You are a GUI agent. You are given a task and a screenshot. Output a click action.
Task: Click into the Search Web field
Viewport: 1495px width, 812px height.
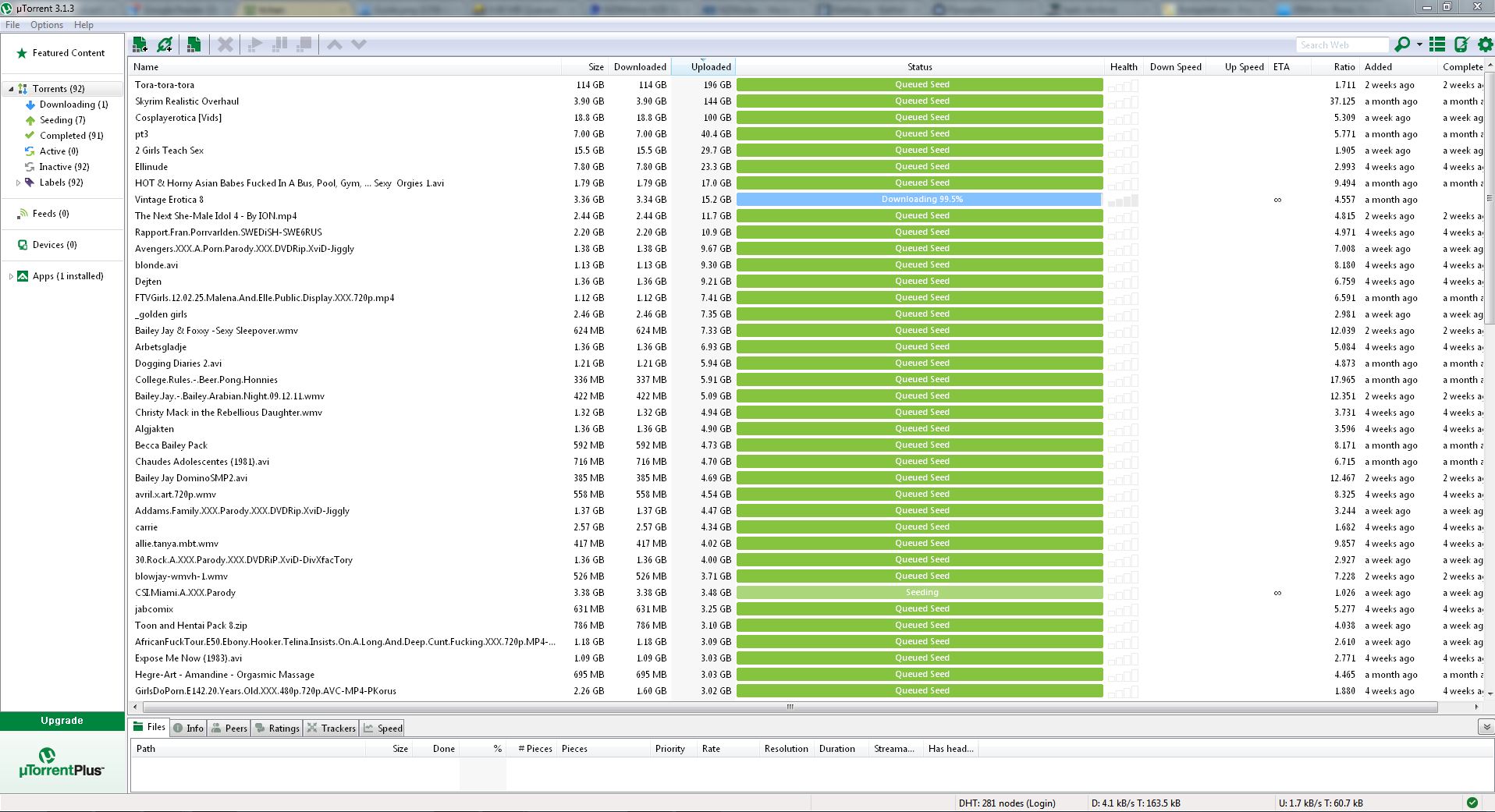point(1342,45)
